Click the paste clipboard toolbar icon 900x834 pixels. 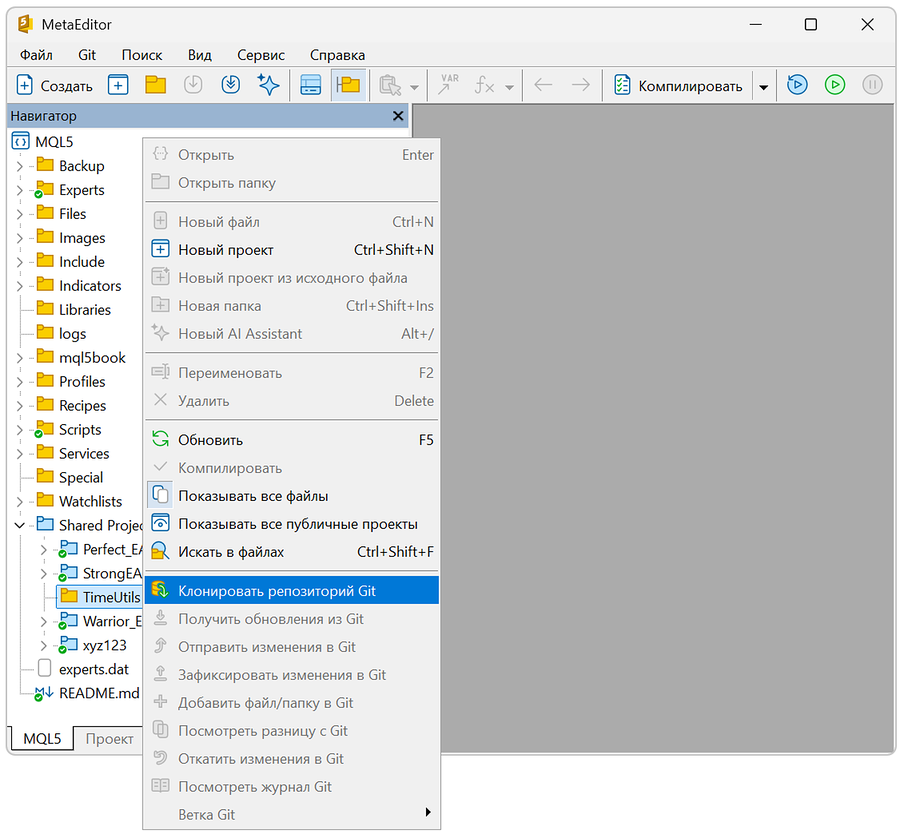390,86
